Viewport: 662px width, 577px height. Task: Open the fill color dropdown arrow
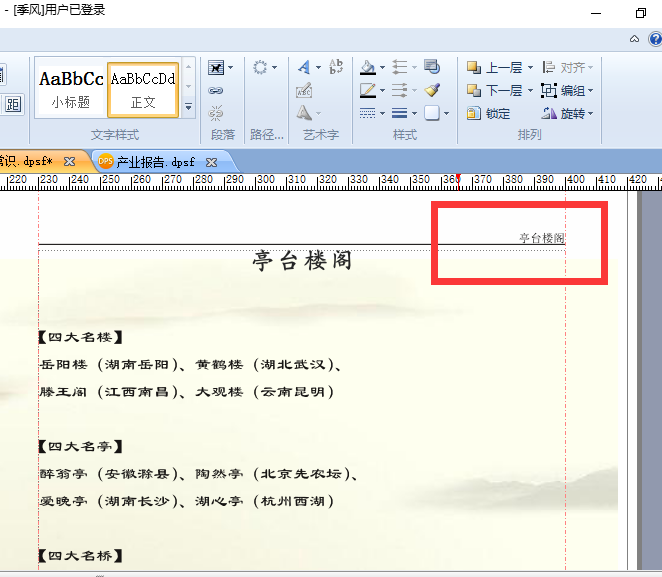point(383,68)
